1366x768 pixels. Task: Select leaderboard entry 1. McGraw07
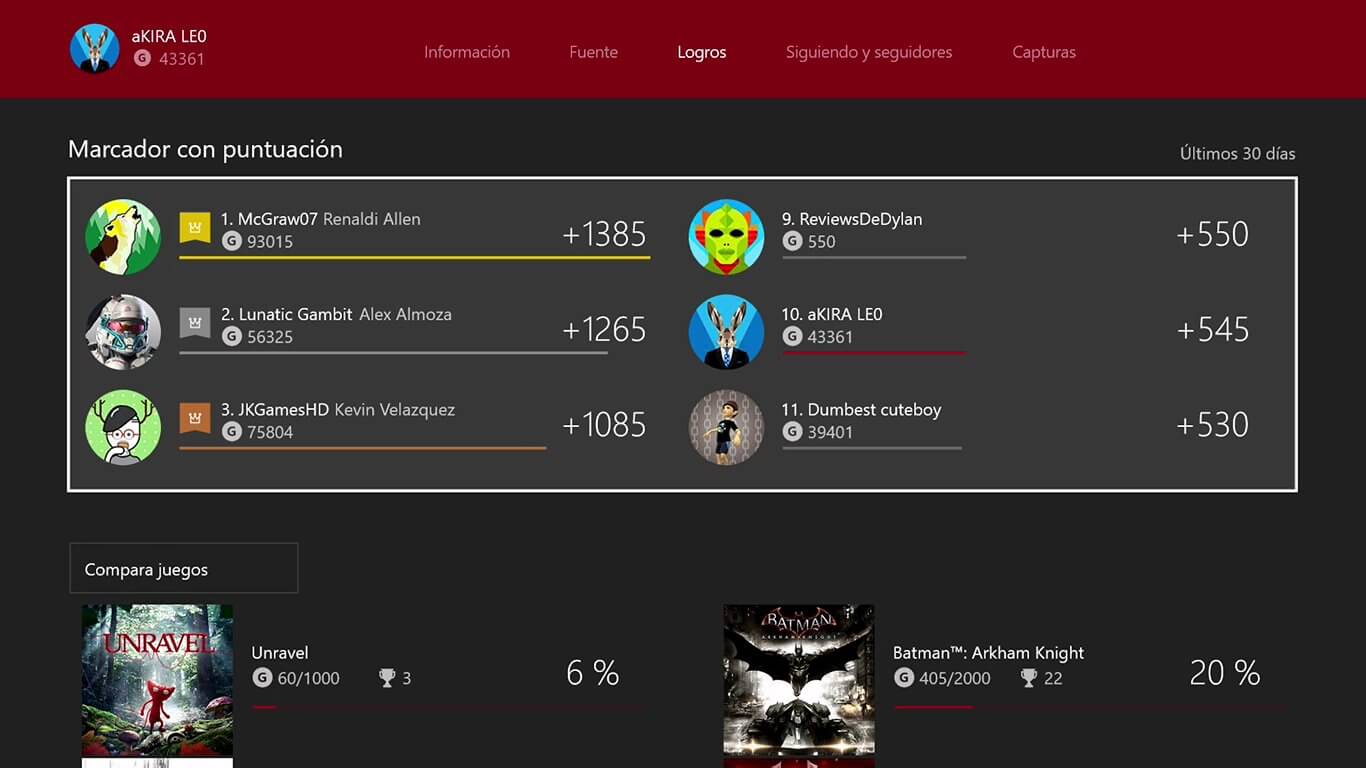[368, 237]
